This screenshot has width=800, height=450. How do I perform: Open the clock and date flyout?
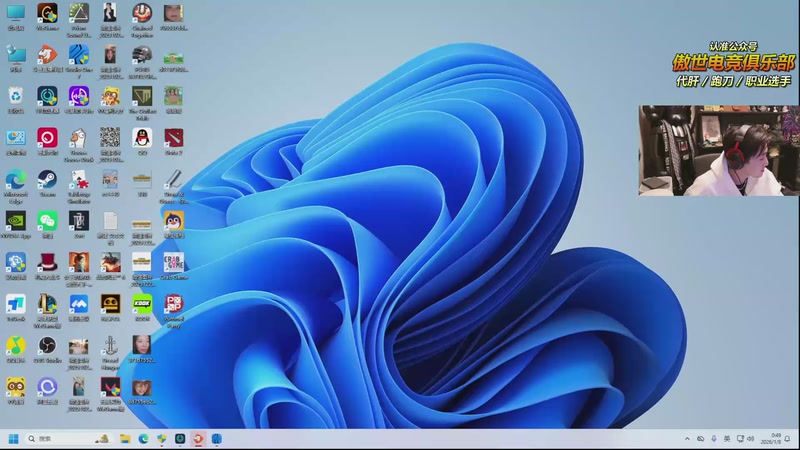pos(771,439)
